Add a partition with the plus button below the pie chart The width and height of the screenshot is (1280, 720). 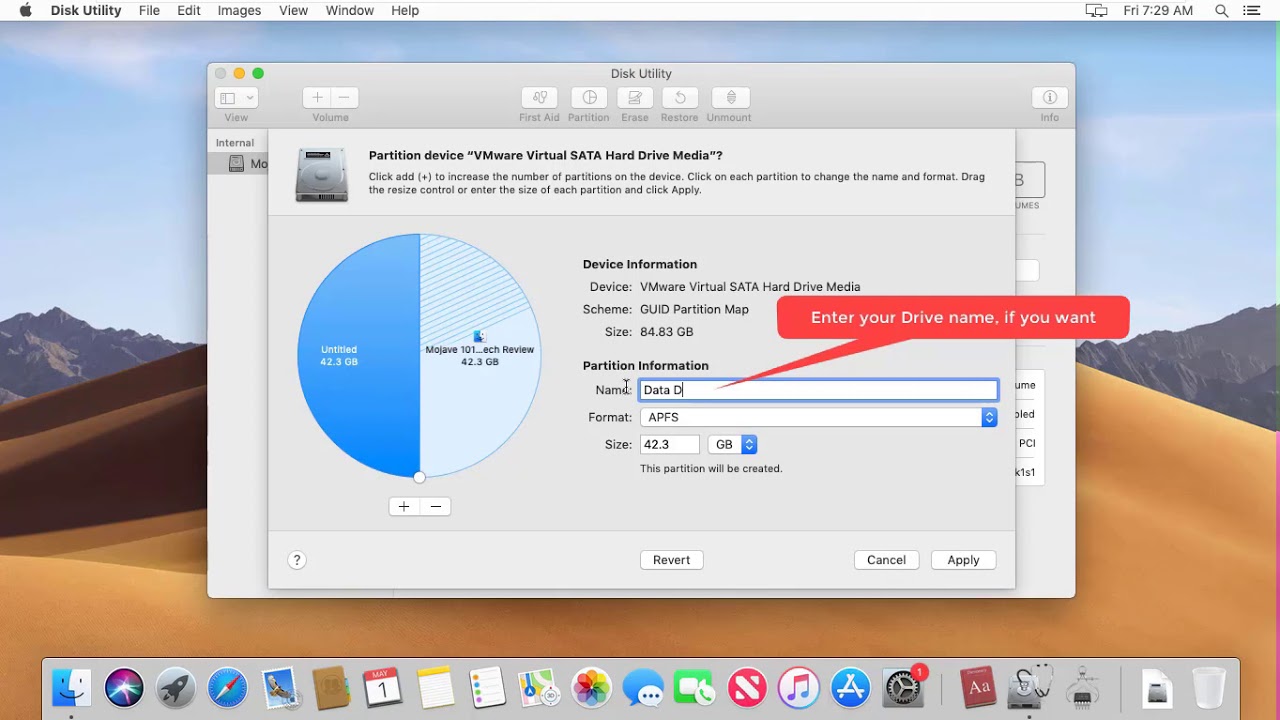(404, 506)
